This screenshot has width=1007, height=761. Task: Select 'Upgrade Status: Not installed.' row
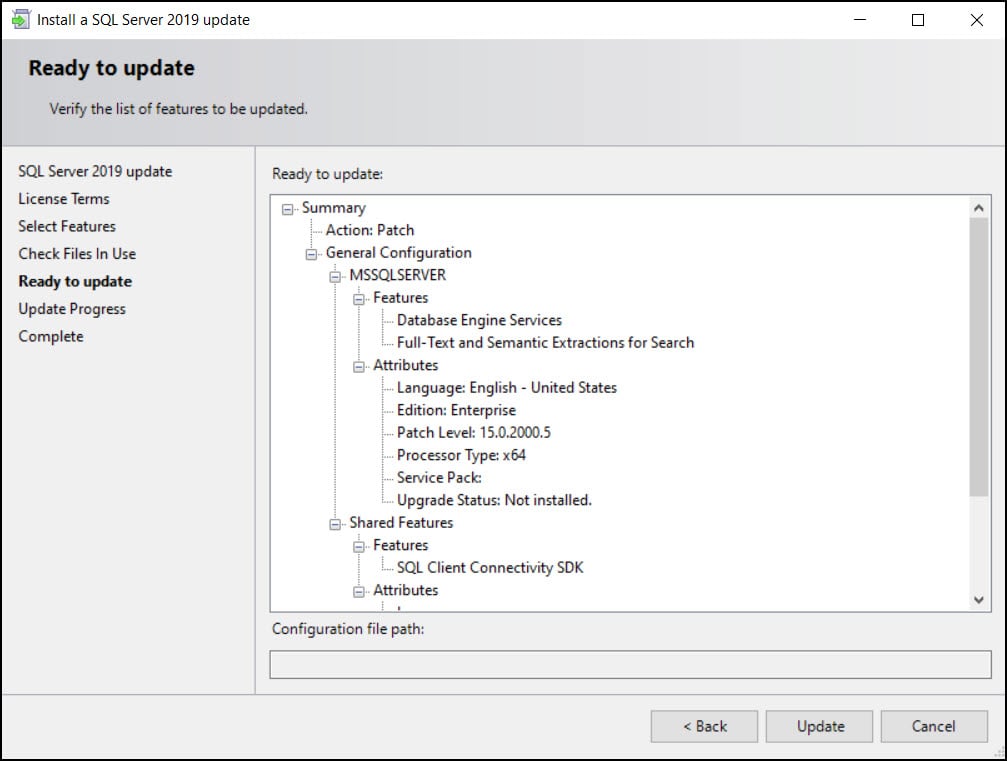point(494,500)
